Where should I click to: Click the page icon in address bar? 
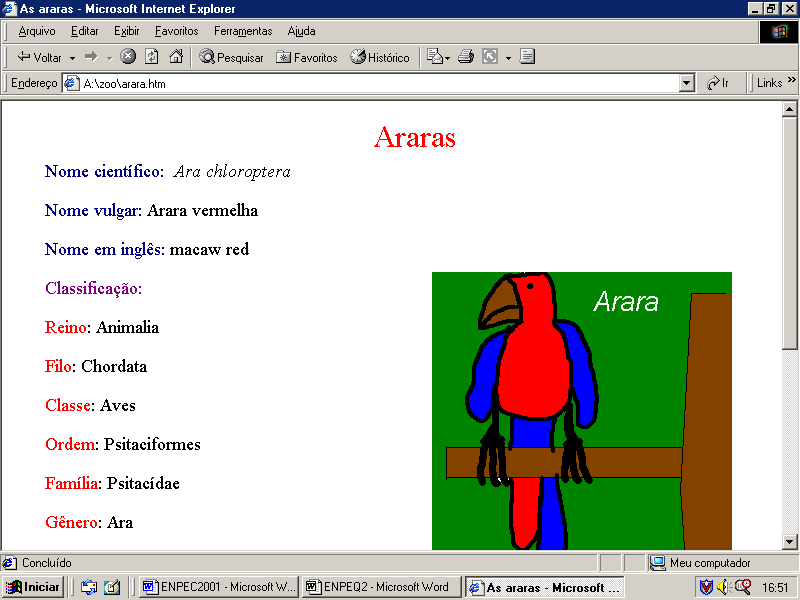coord(71,83)
